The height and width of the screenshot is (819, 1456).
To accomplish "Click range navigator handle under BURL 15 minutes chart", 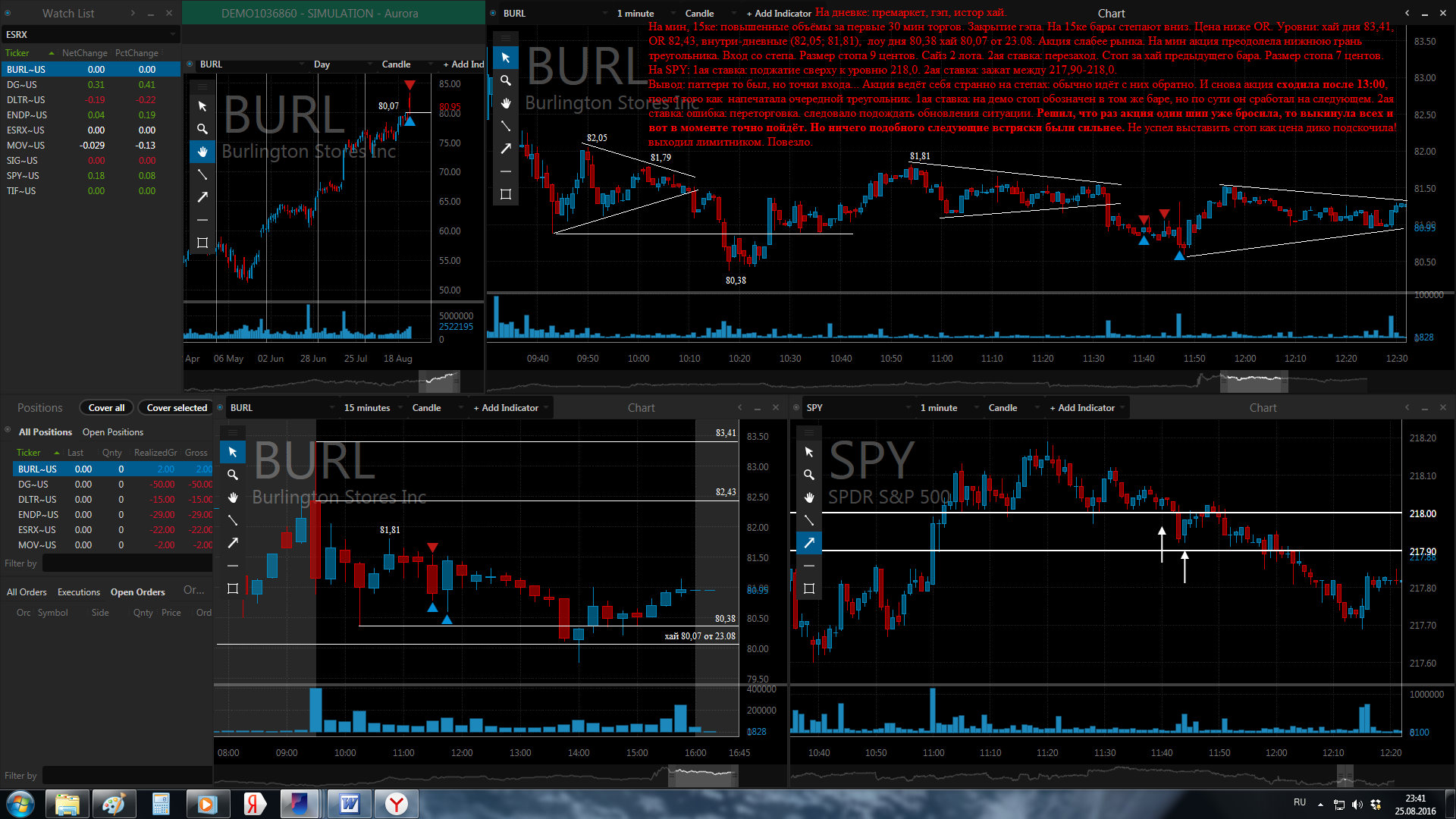I will [x=702, y=775].
